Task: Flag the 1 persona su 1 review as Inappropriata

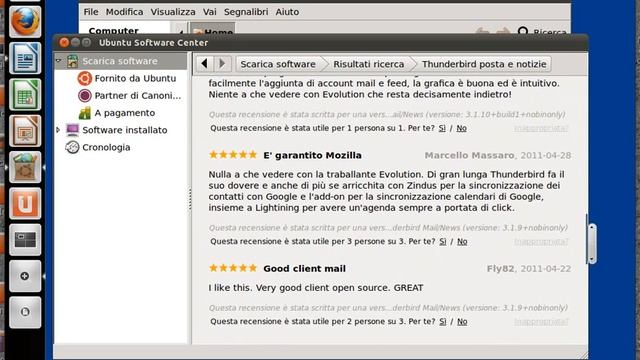Action: tap(541, 128)
